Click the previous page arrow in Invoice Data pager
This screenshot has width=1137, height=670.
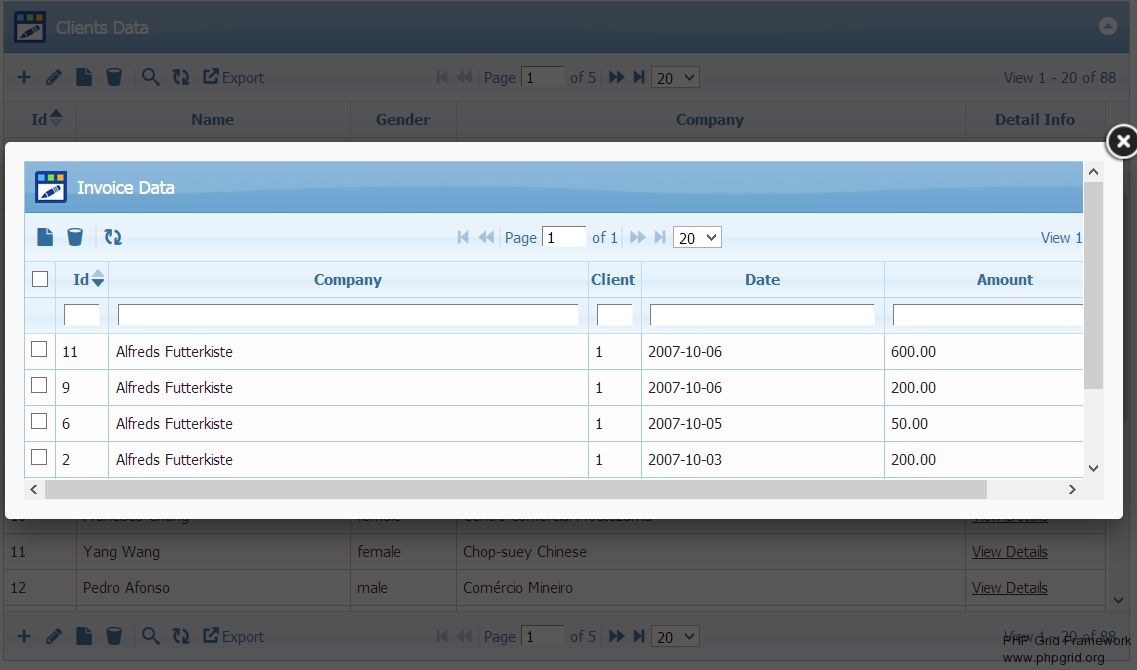(x=486, y=237)
